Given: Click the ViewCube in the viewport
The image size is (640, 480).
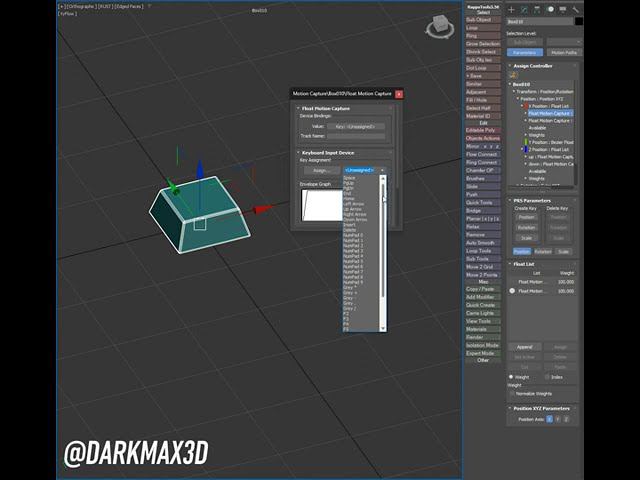Looking at the screenshot, I should pos(440,27).
